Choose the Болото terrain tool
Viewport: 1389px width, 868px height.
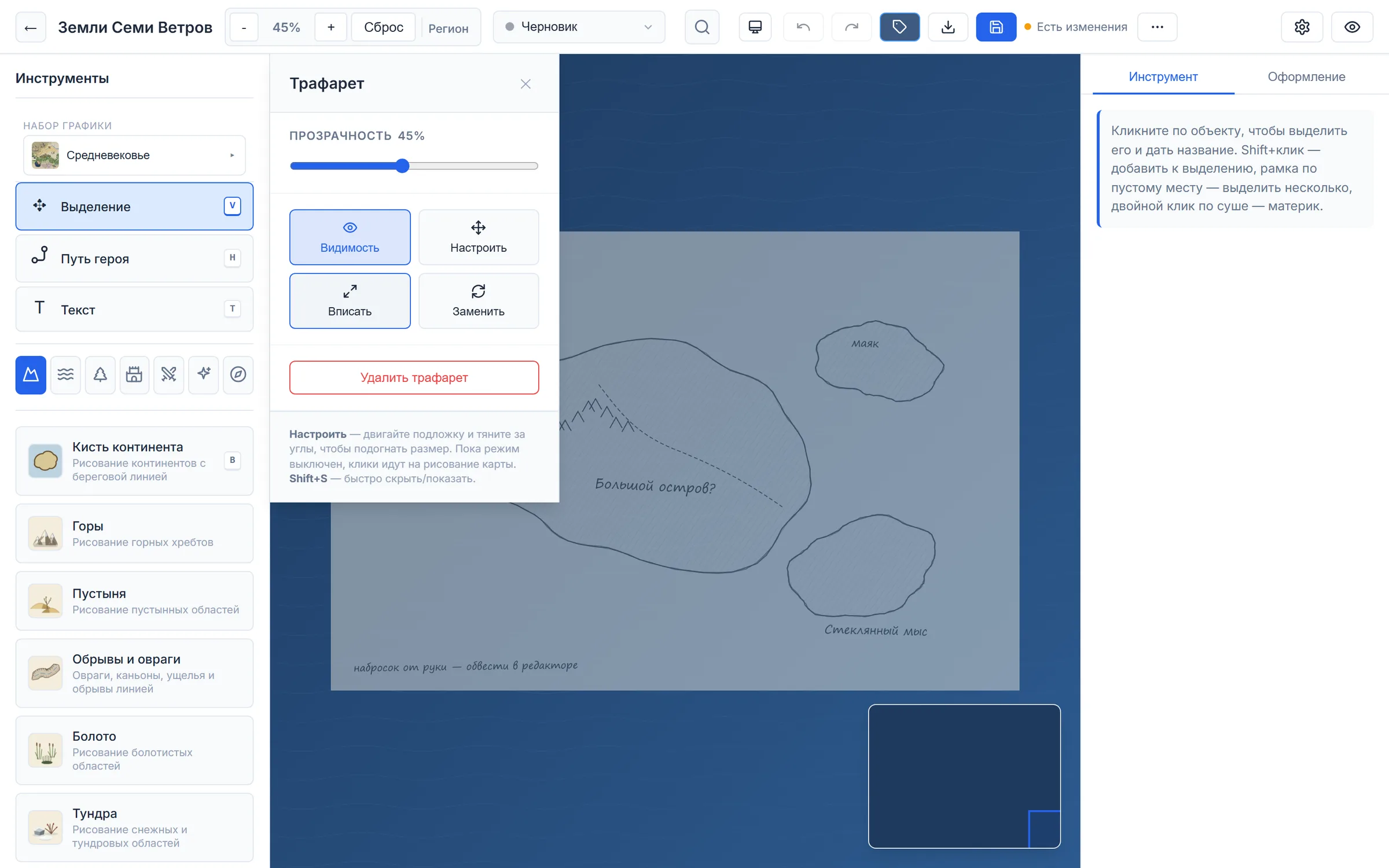pyautogui.click(x=134, y=751)
